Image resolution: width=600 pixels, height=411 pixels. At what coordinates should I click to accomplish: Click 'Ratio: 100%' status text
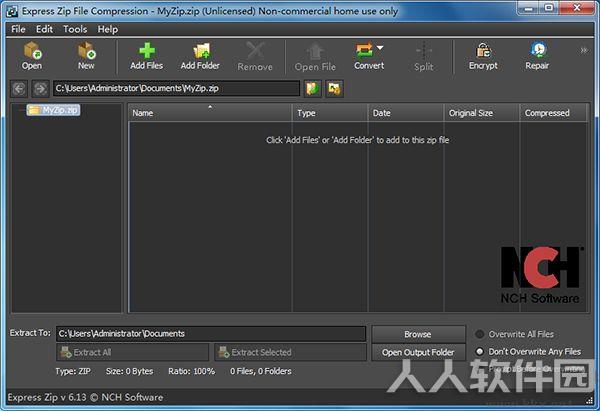191,371
